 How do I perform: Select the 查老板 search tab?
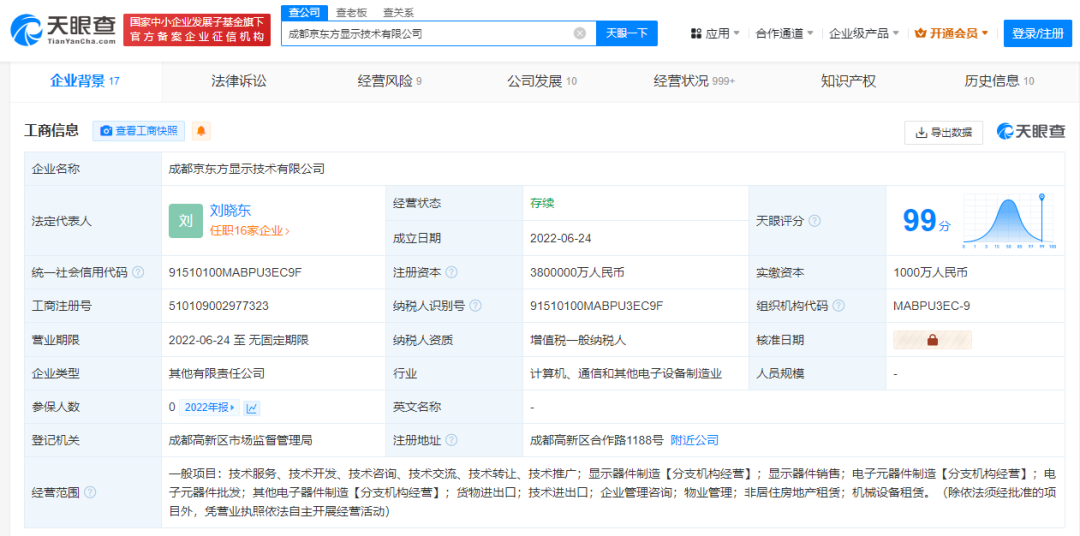350,12
